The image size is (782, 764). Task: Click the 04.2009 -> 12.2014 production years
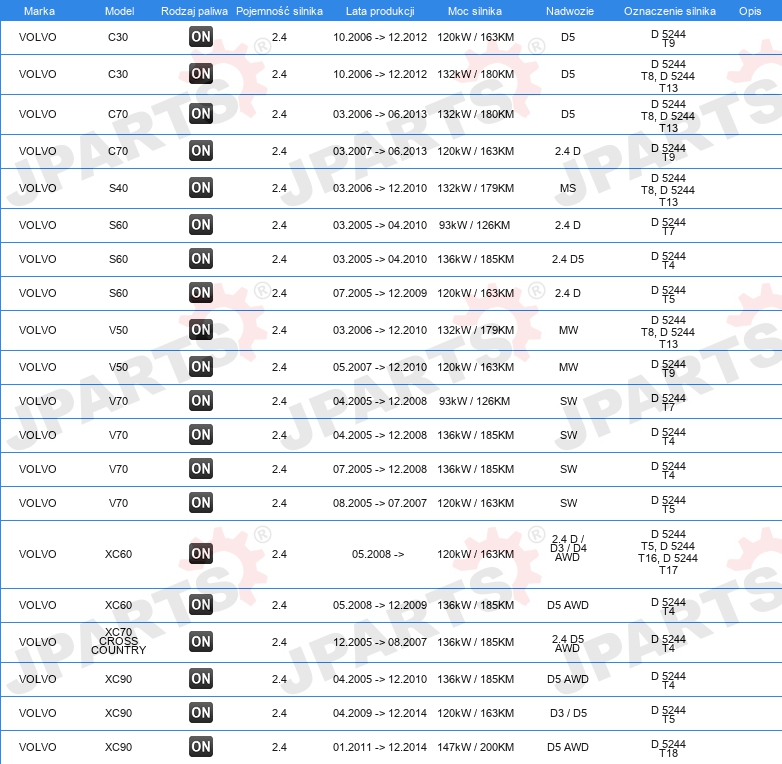[x=380, y=713]
